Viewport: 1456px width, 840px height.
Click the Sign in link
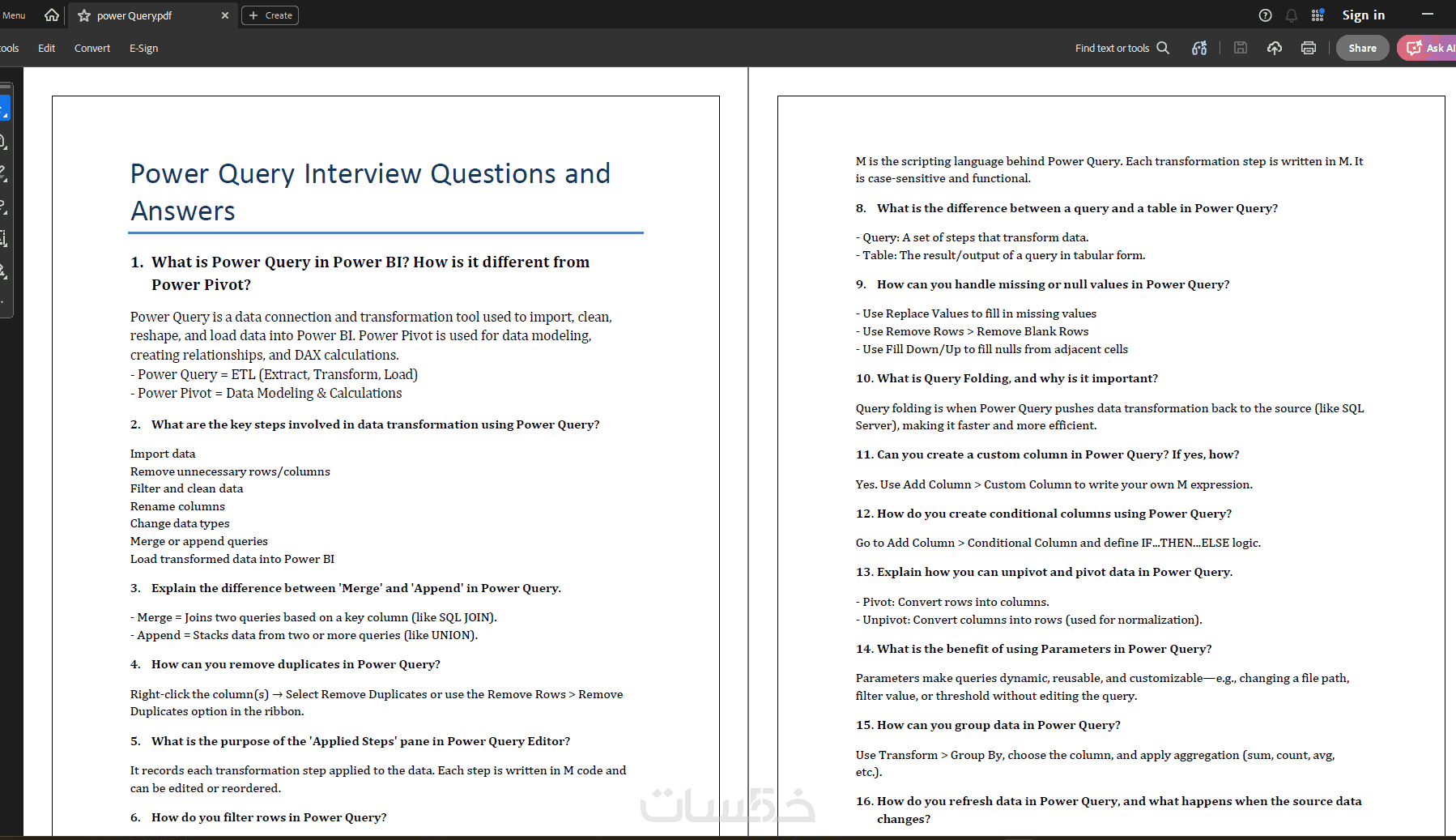1364,15
